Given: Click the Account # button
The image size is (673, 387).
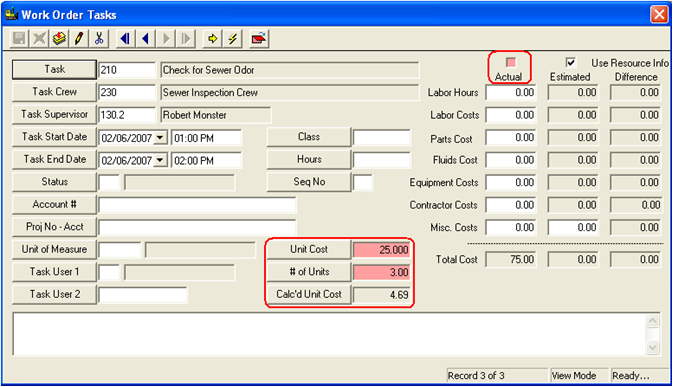Looking at the screenshot, I should pyautogui.click(x=54, y=204).
